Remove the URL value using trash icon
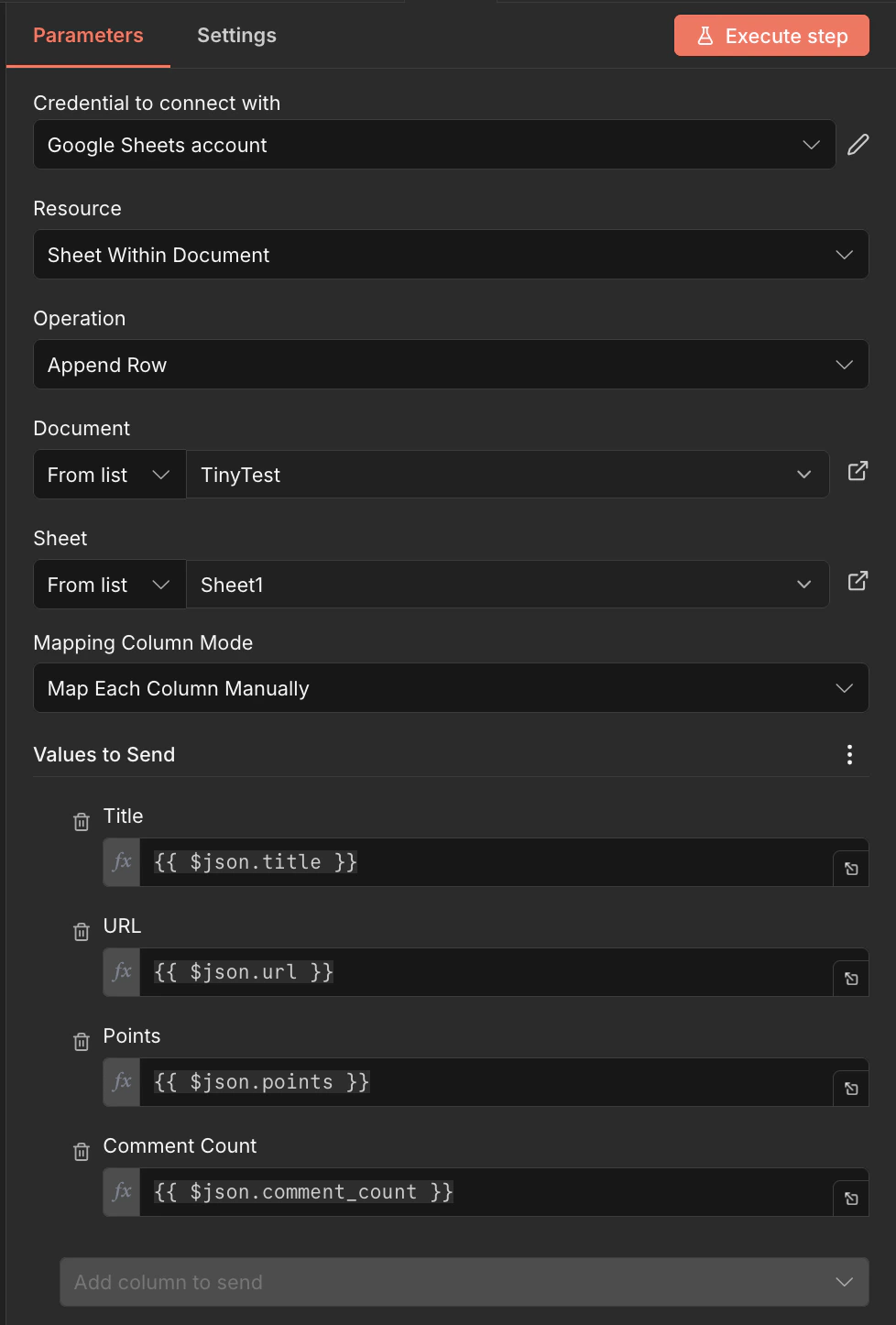This screenshot has height=1325, width=896. click(x=81, y=931)
